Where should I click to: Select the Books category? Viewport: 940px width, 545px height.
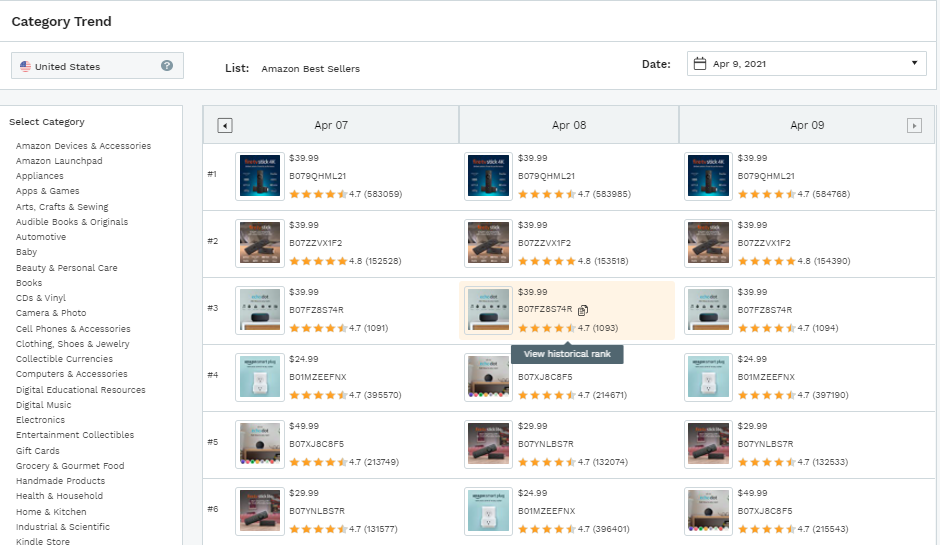pos(29,282)
